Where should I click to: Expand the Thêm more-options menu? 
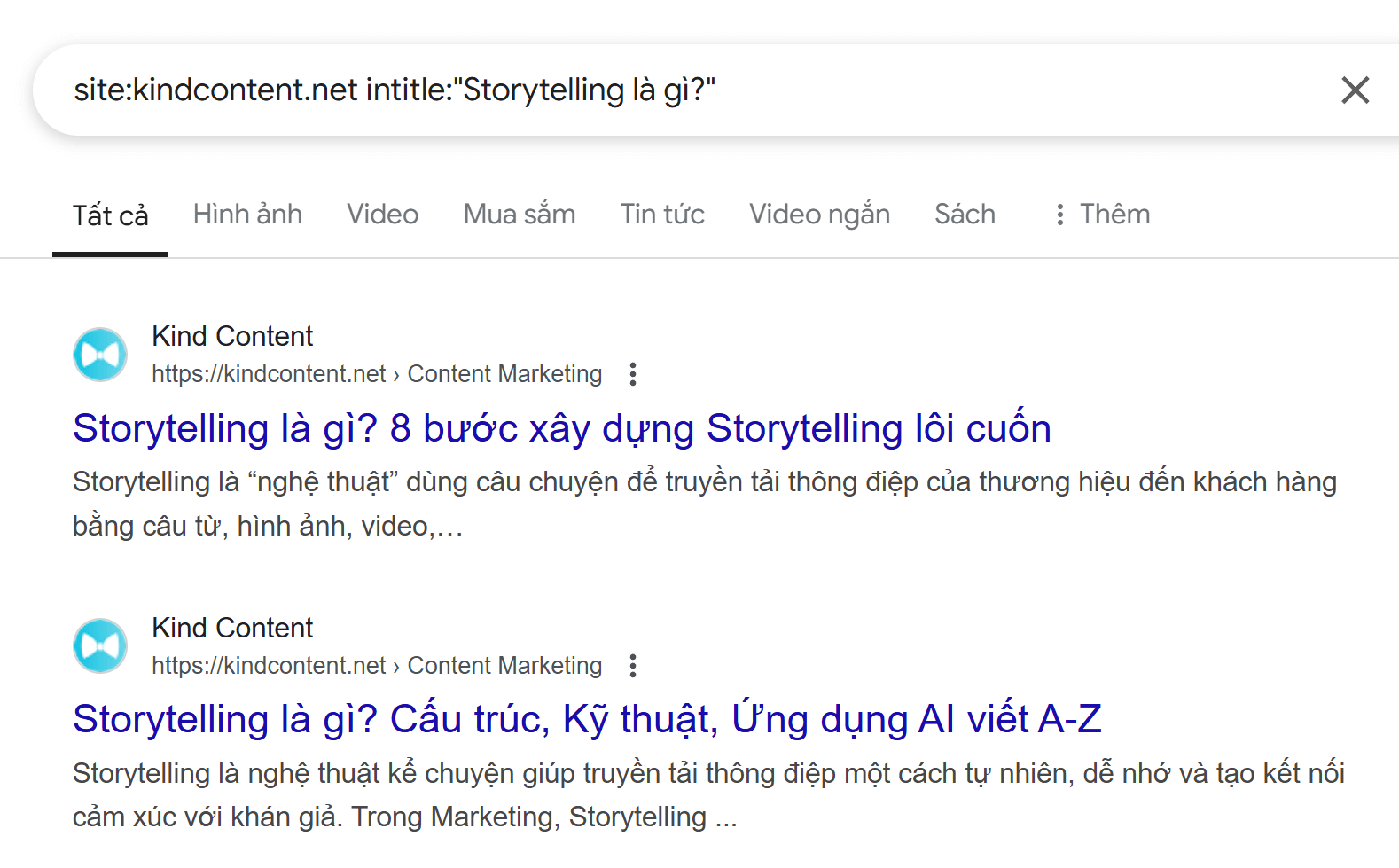click(x=1100, y=215)
